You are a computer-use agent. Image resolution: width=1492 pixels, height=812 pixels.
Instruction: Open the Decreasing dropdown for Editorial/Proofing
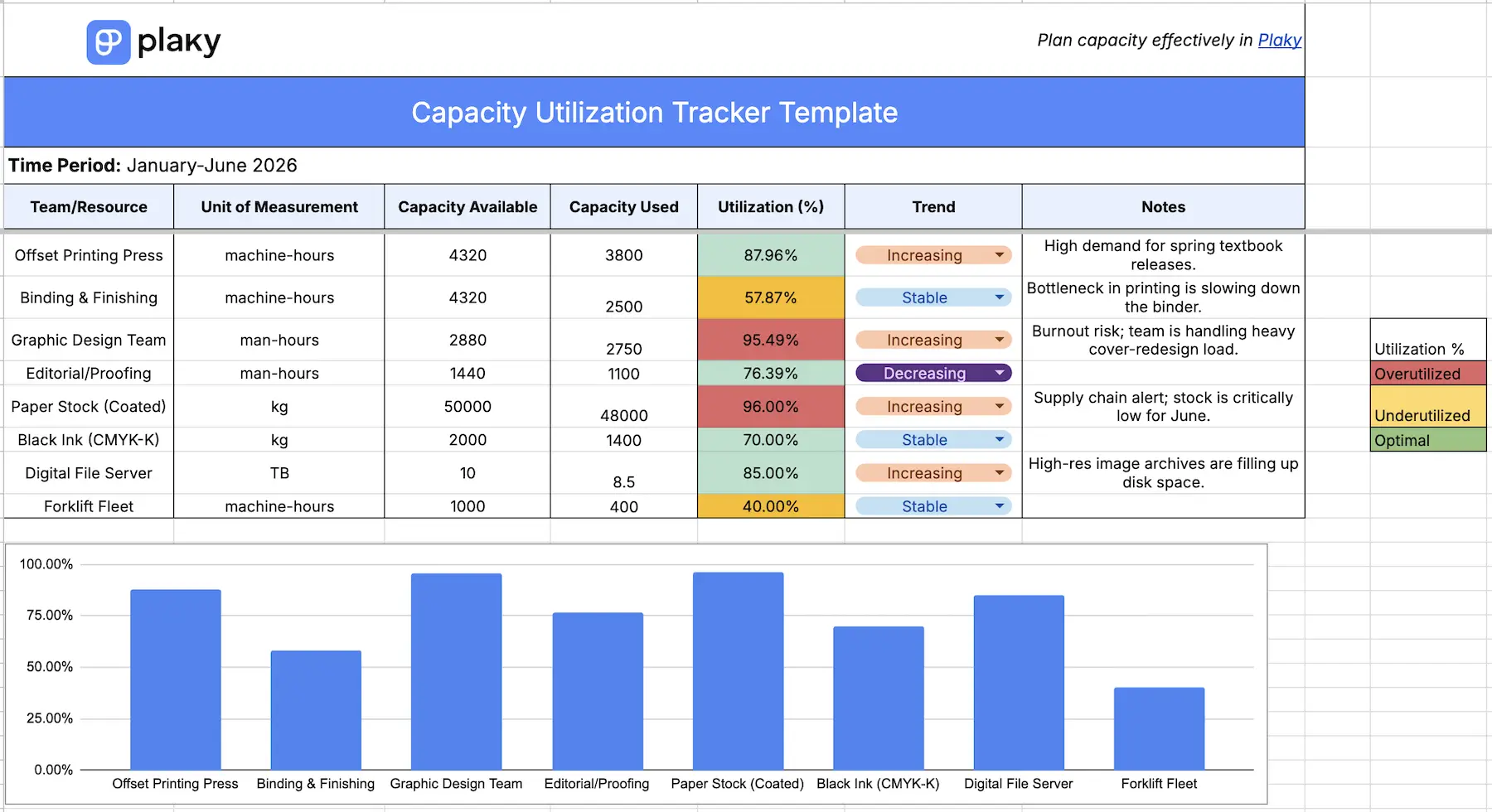pos(932,373)
